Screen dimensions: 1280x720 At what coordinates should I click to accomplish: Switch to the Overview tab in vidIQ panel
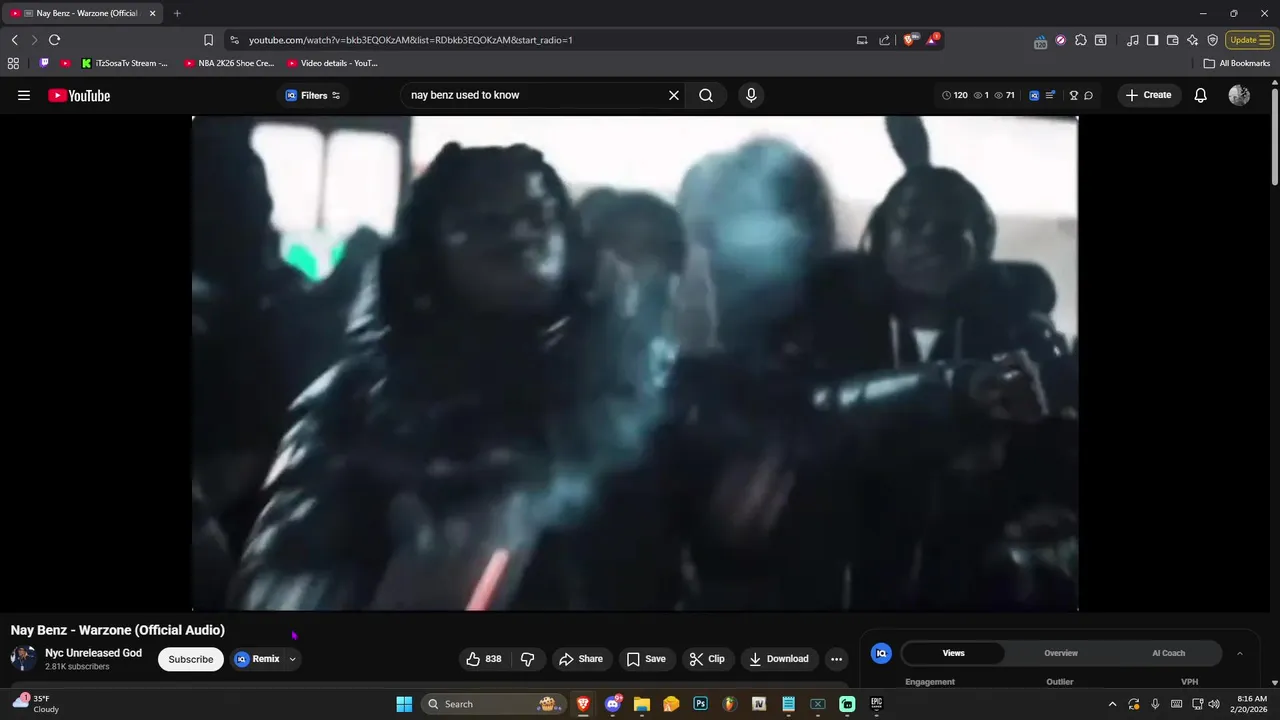[x=1061, y=653]
